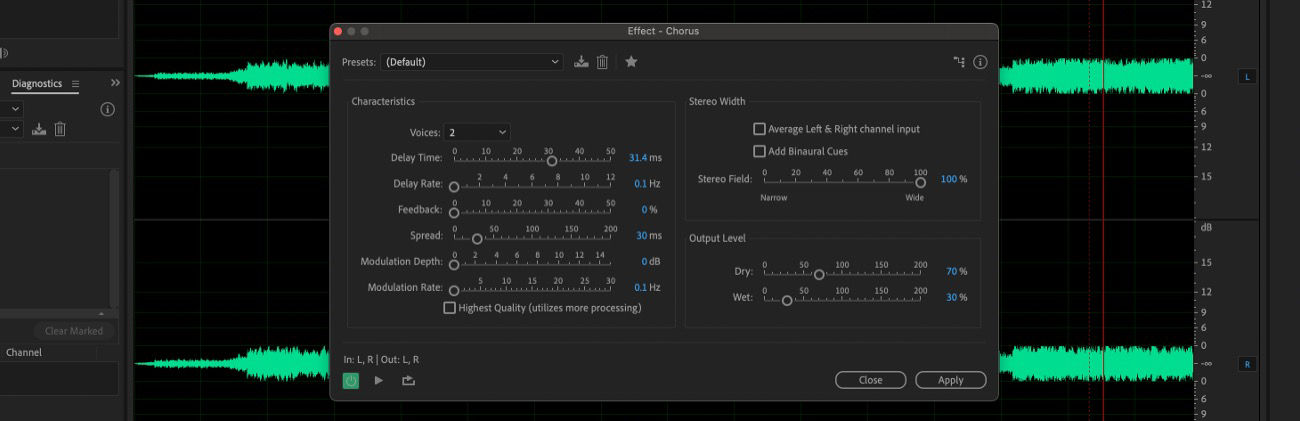The width and height of the screenshot is (1300, 421).
Task: Click the Delay Time slider handle
Action: click(551, 160)
